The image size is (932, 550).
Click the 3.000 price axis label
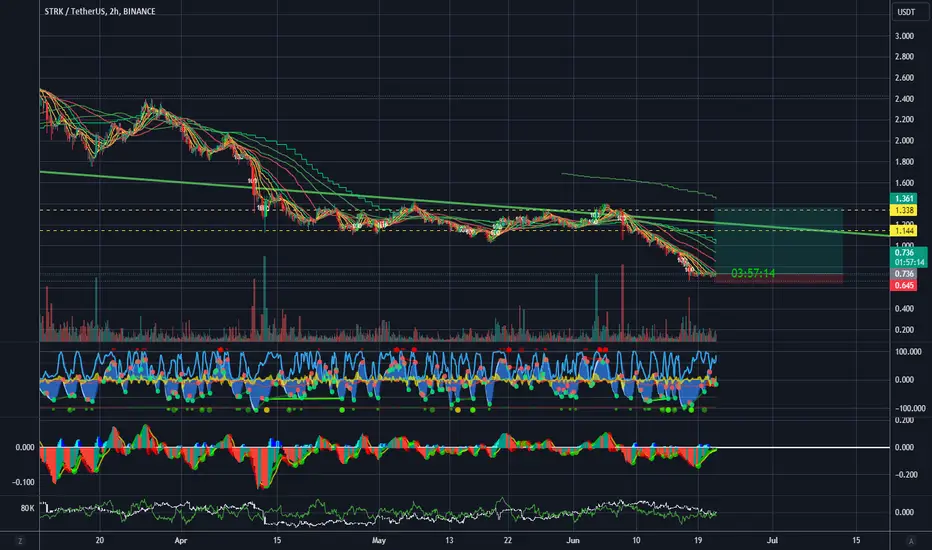904,36
